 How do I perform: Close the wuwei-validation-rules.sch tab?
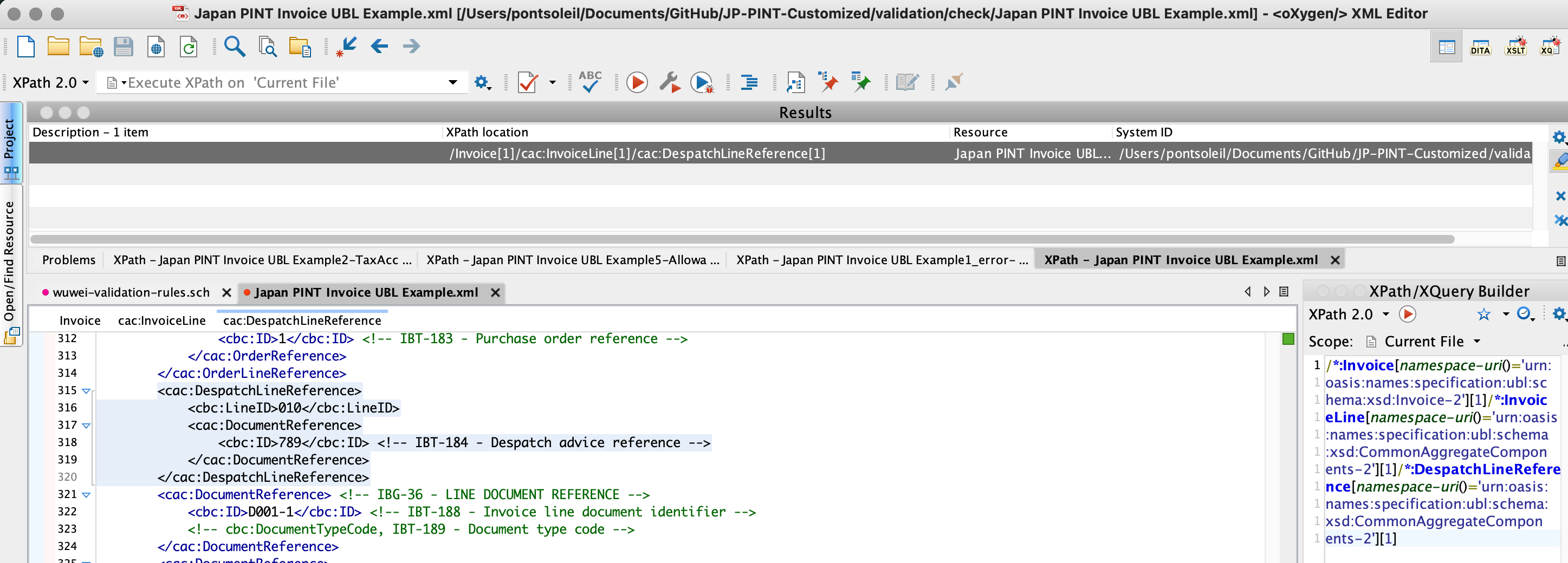(x=226, y=293)
